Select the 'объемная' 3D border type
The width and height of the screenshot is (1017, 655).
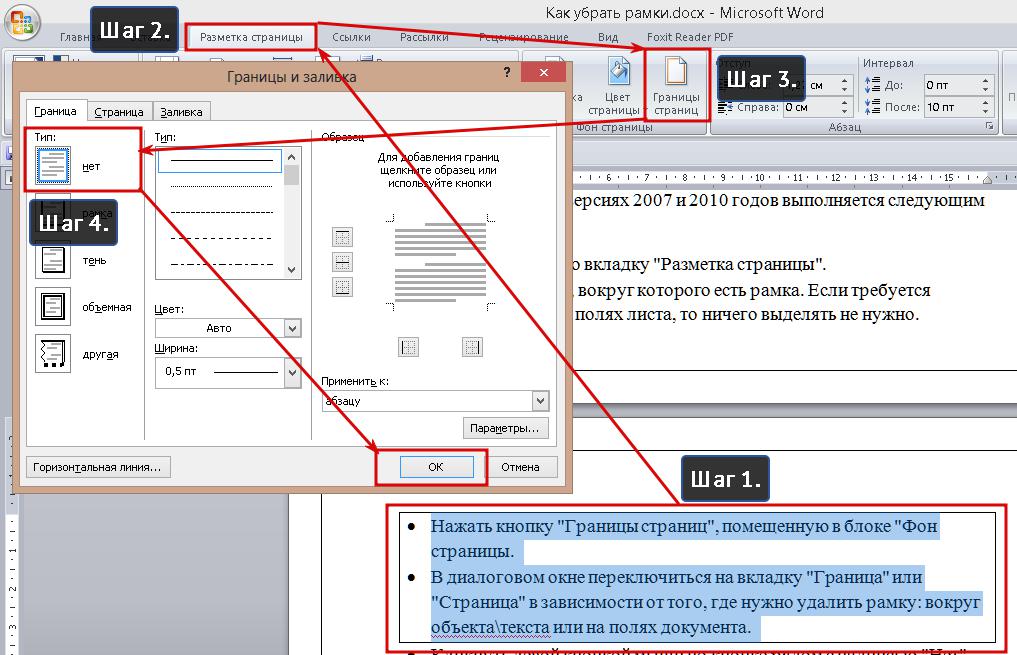[x=53, y=307]
